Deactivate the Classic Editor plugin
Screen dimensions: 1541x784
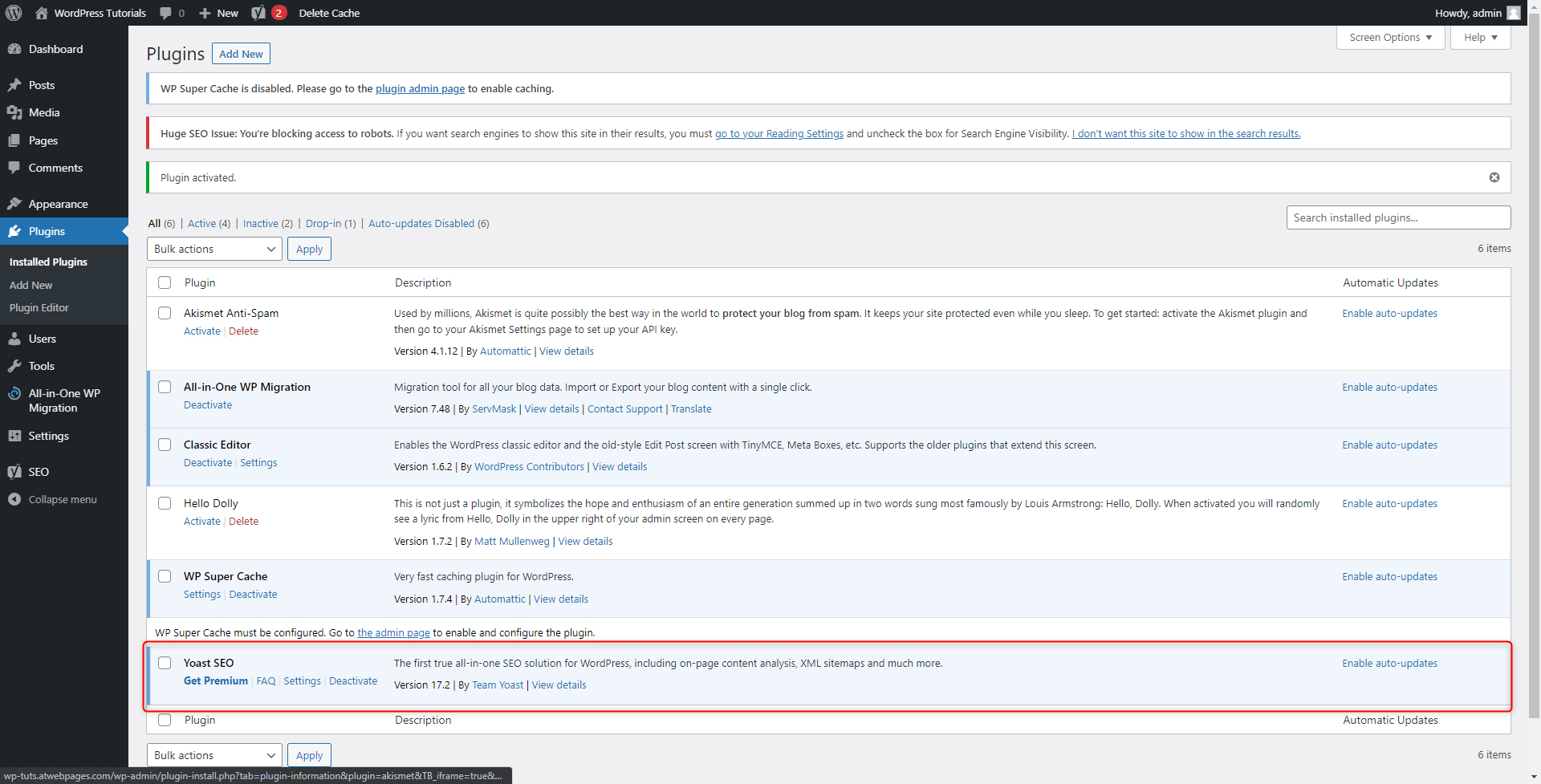[x=208, y=462]
